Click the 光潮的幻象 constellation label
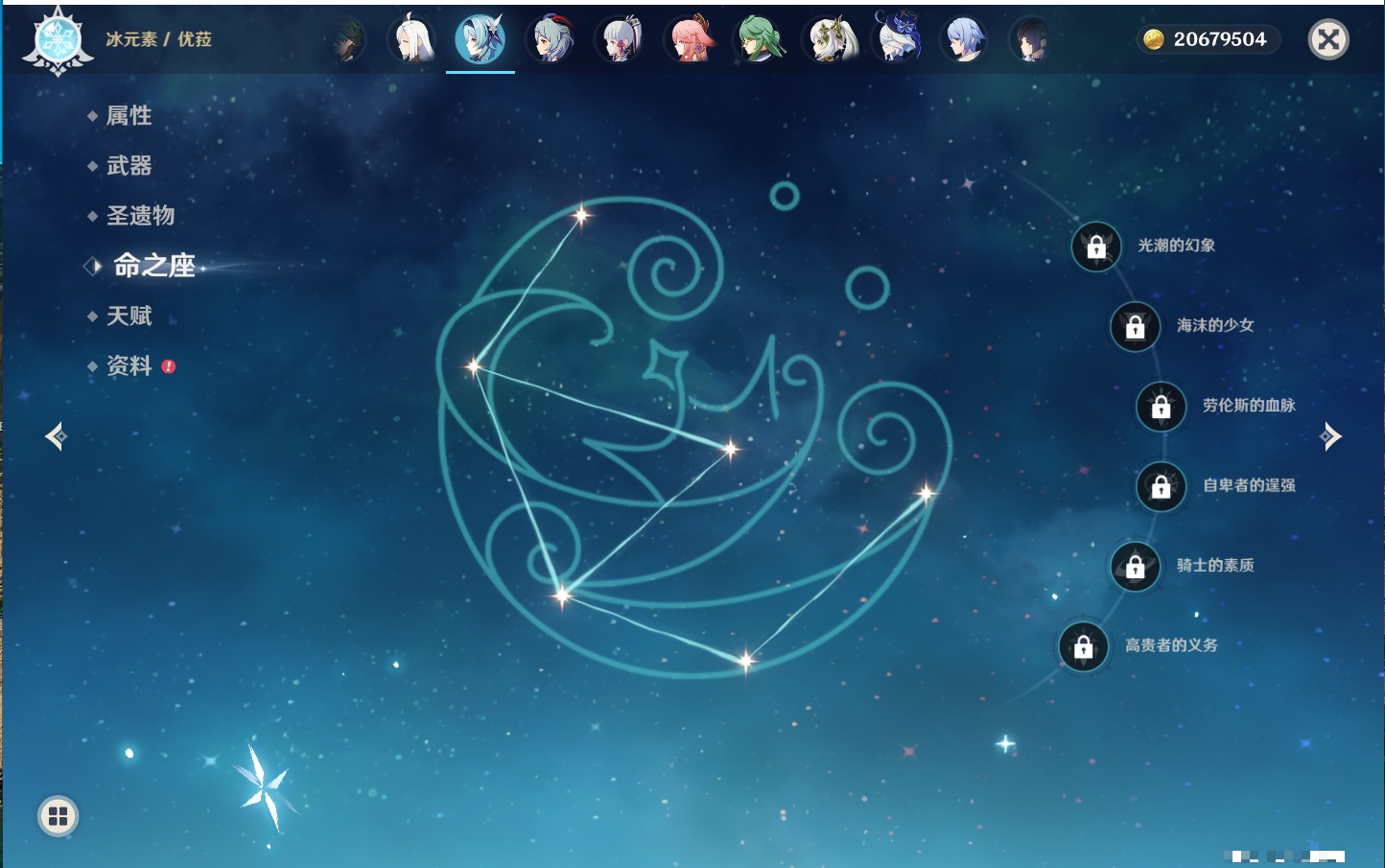The image size is (1385, 868). 1176,246
